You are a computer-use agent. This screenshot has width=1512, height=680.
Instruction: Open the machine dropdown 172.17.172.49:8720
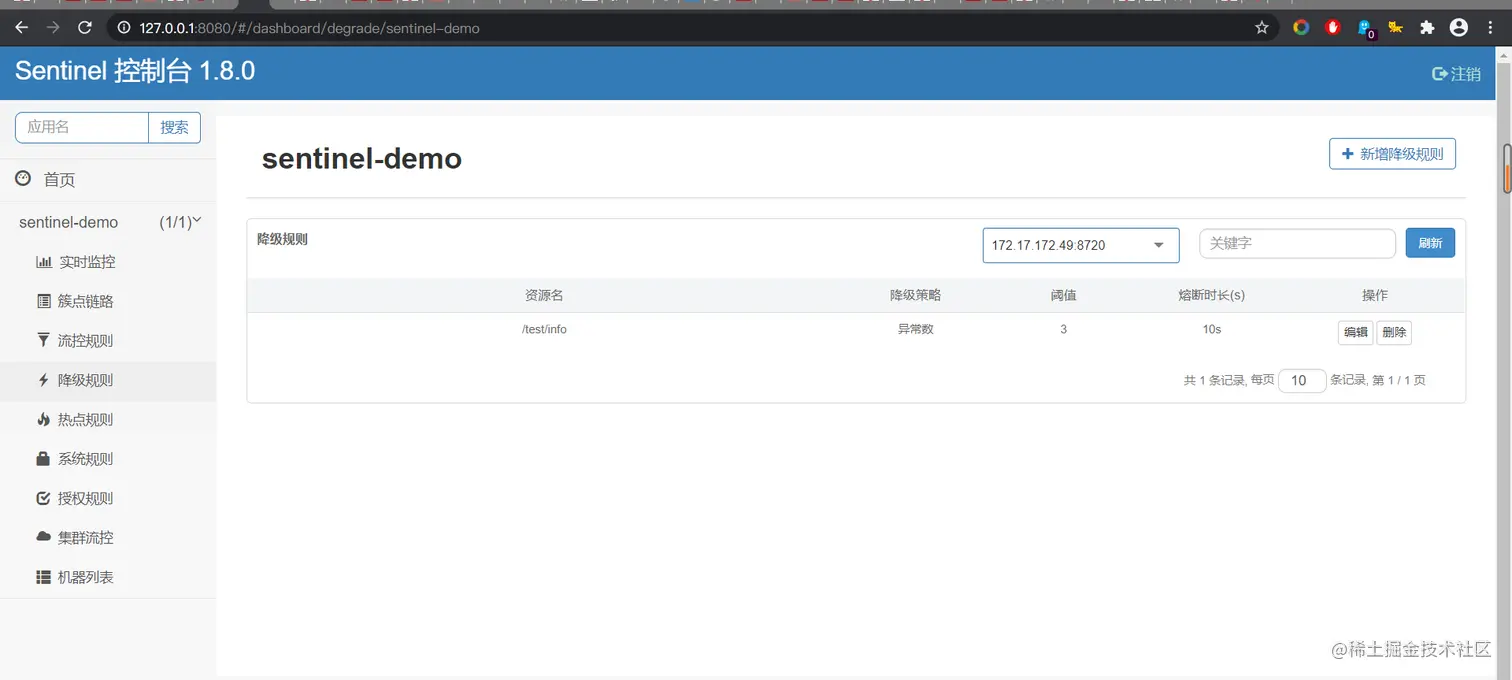[x=1081, y=244]
